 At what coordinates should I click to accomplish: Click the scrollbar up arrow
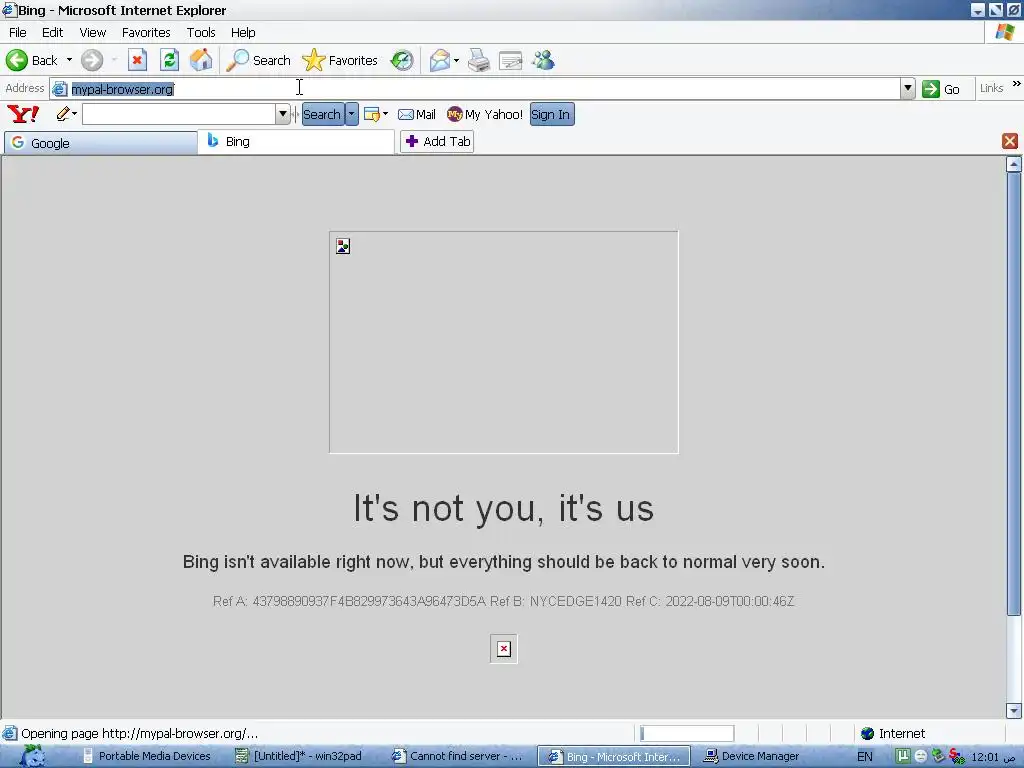[1014, 165]
